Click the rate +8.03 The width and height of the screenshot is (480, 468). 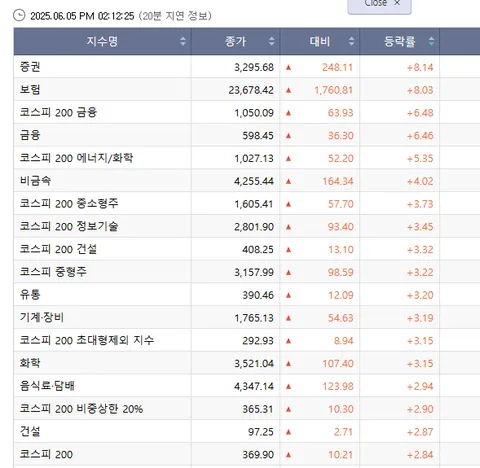click(420, 90)
